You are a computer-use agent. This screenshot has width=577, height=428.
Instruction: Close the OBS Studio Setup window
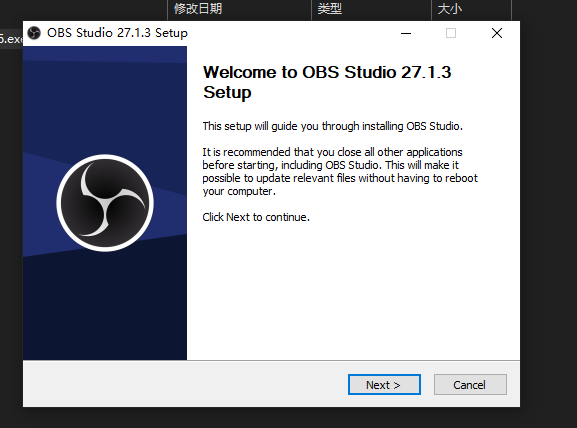pos(497,33)
